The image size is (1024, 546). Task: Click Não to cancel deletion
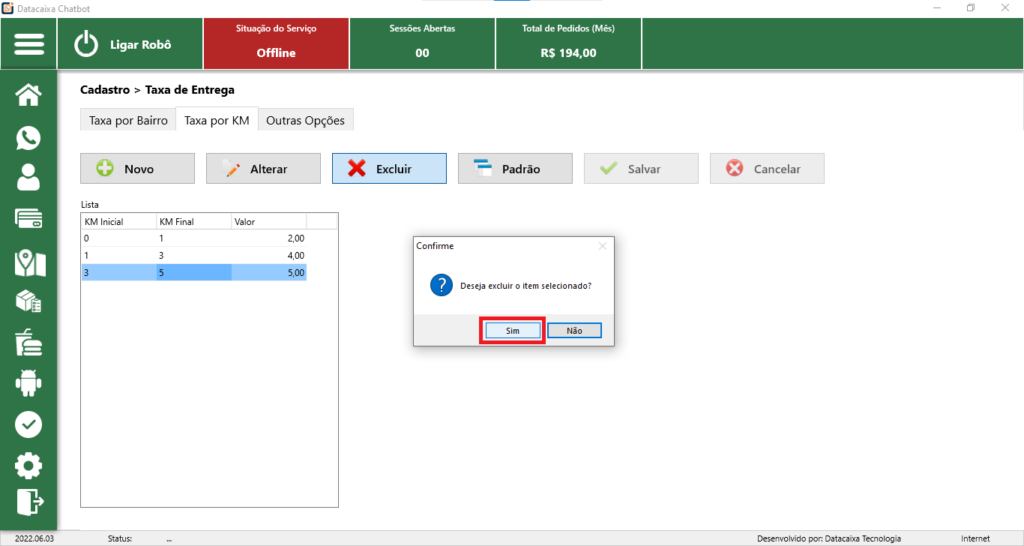[x=574, y=330]
